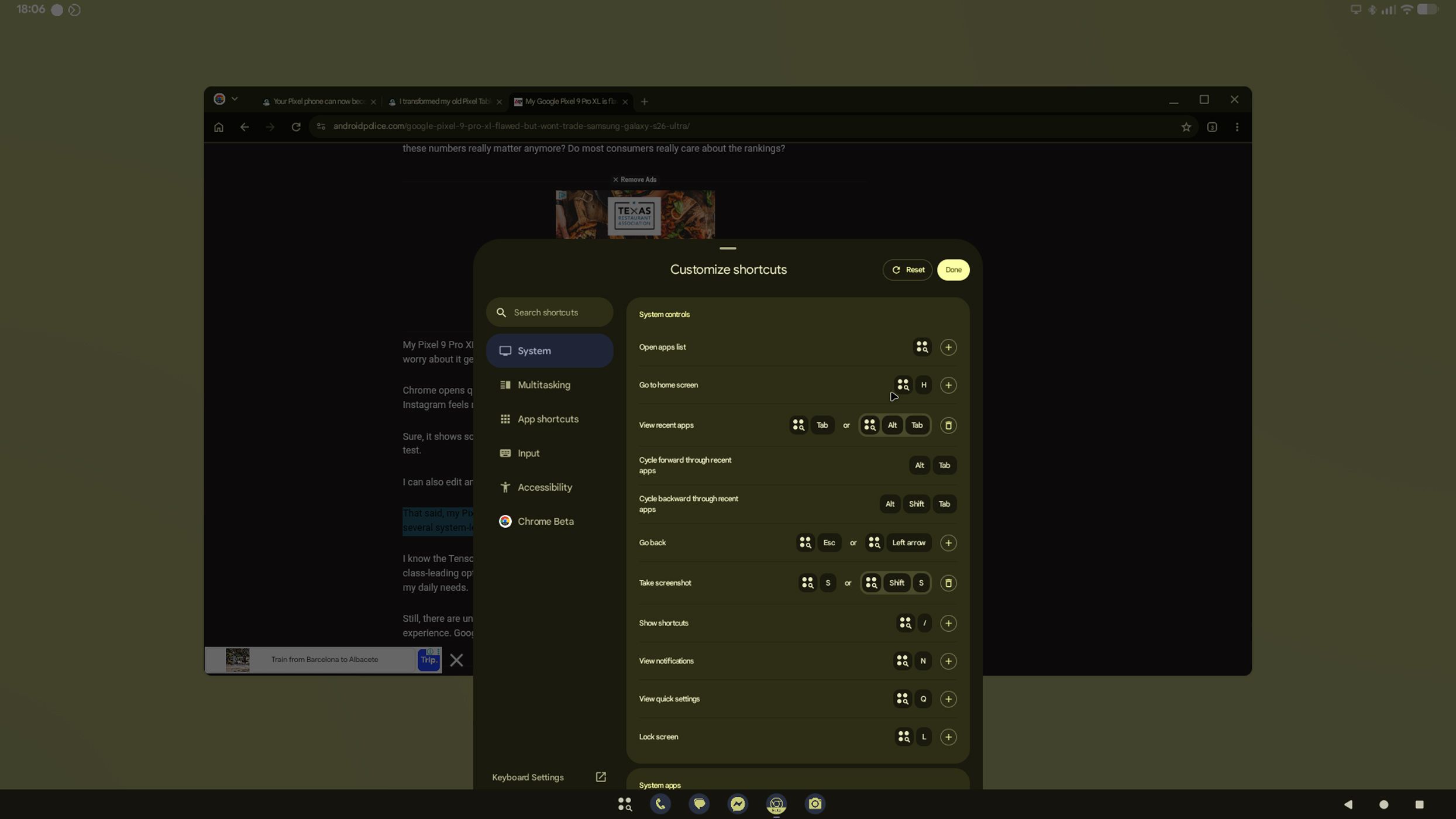Open the Multitasking category
The height and width of the screenshot is (819, 1456).
549,385
